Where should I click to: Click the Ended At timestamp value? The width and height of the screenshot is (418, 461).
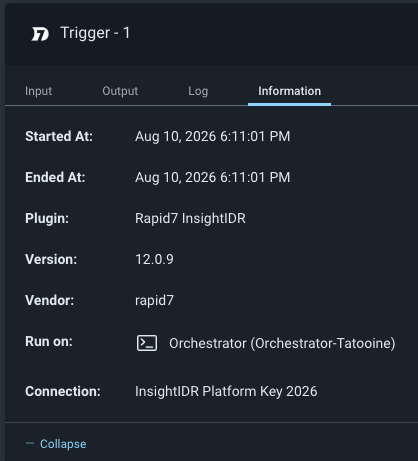pyautogui.click(x=212, y=177)
